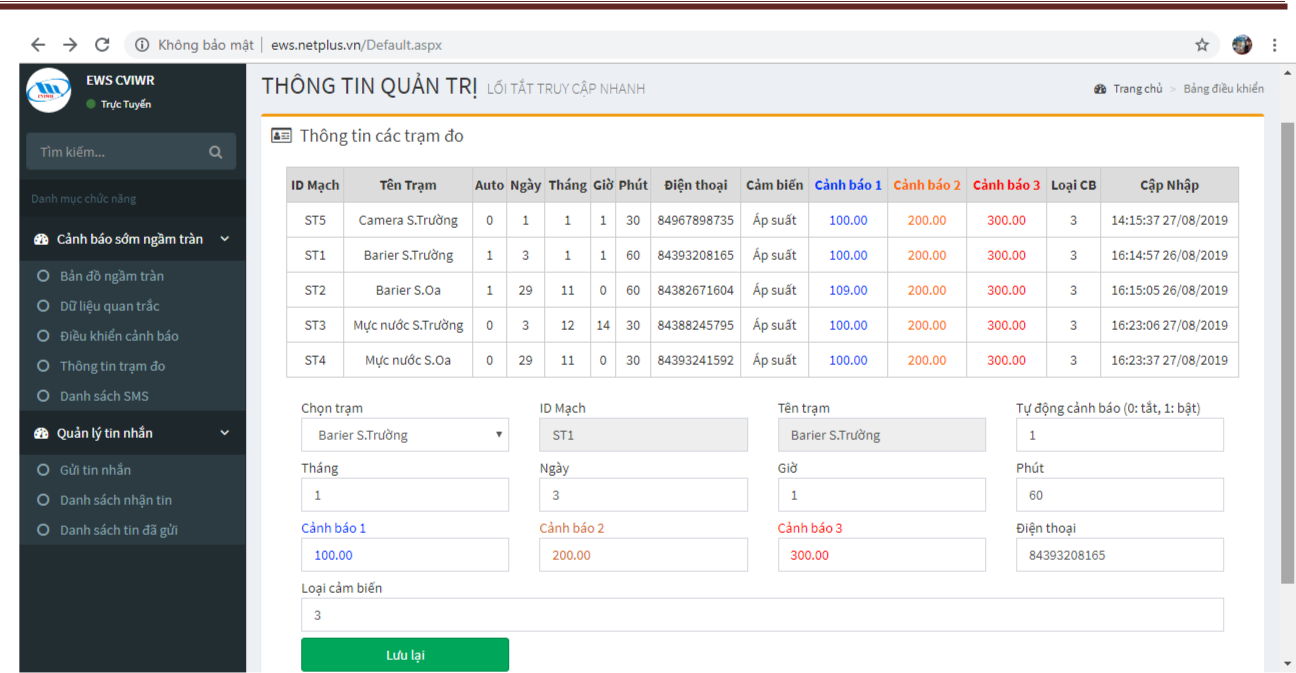Click the Tên trạm field showing Barier S.Trường

[x=882, y=435]
